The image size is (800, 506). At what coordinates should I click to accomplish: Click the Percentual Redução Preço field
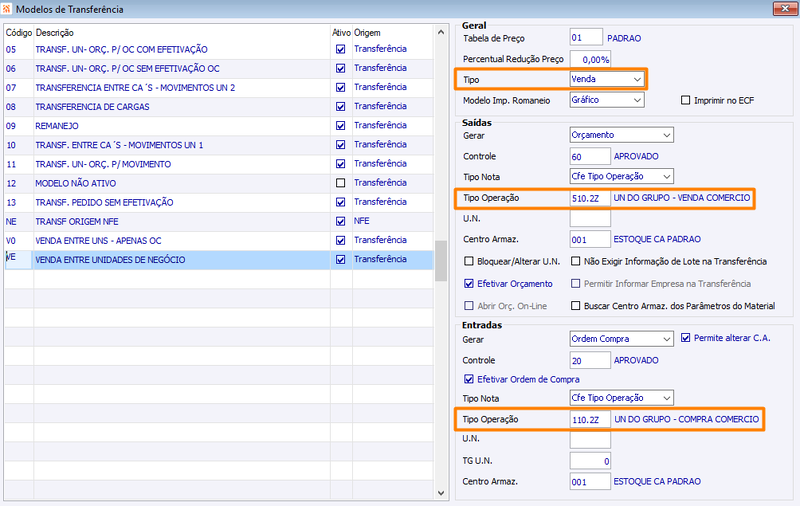(x=590, y=59)
